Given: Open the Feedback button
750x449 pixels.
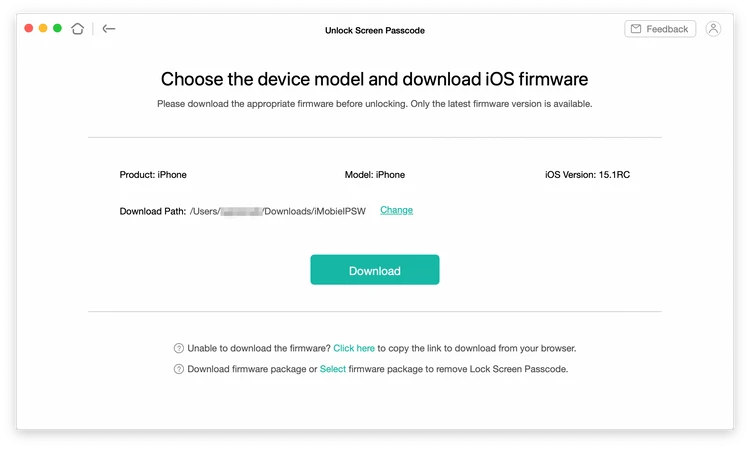Looking at the screenshot, I should (x=660, y=29).
